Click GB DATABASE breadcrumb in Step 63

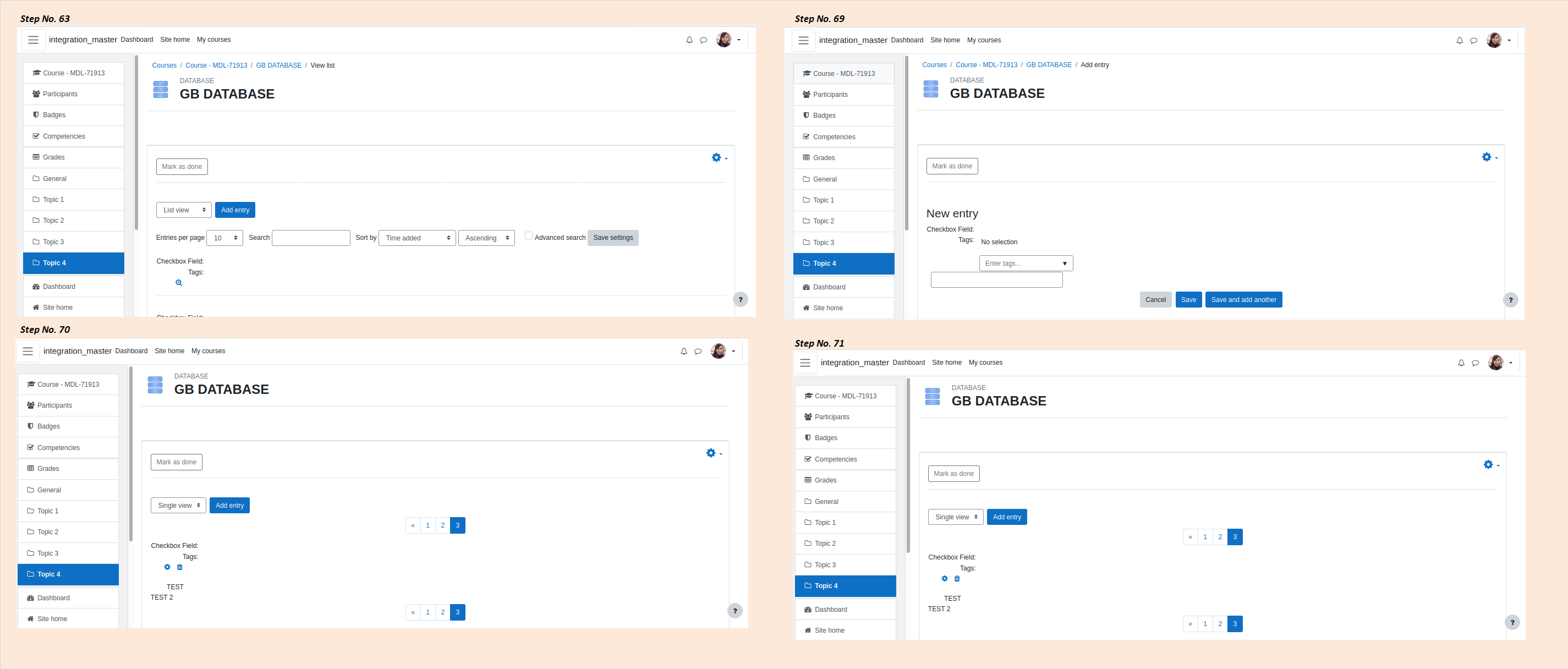[278, 65]
